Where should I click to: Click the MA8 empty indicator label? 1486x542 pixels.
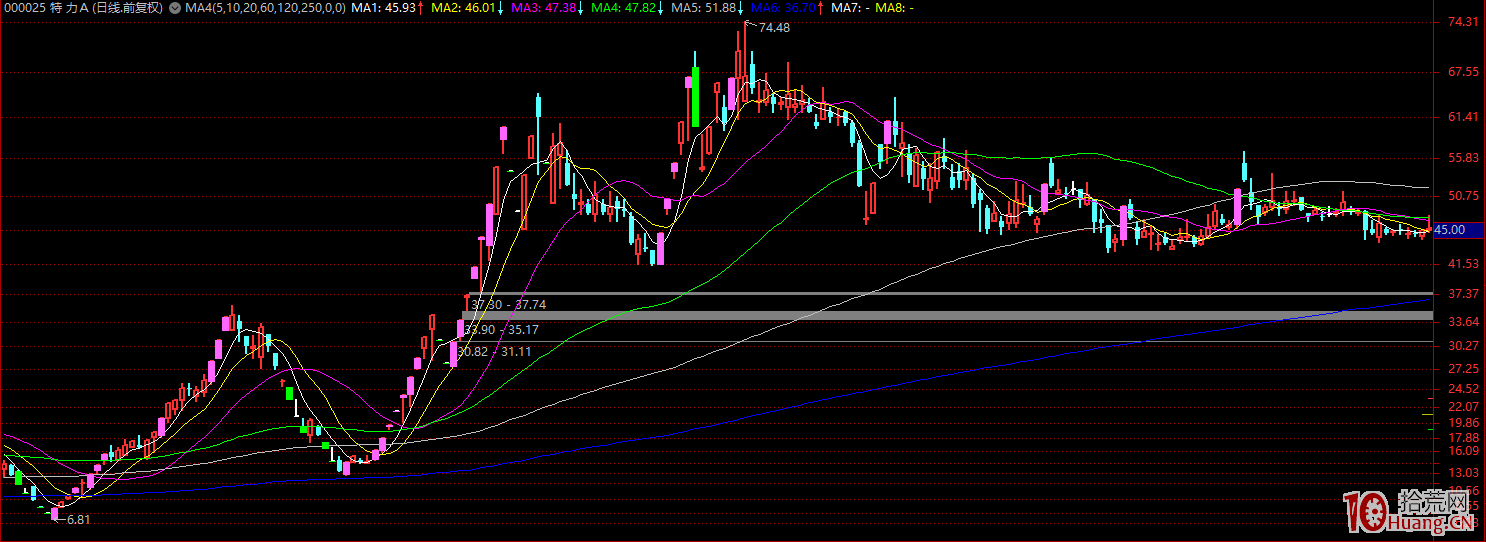pos(895,8)
